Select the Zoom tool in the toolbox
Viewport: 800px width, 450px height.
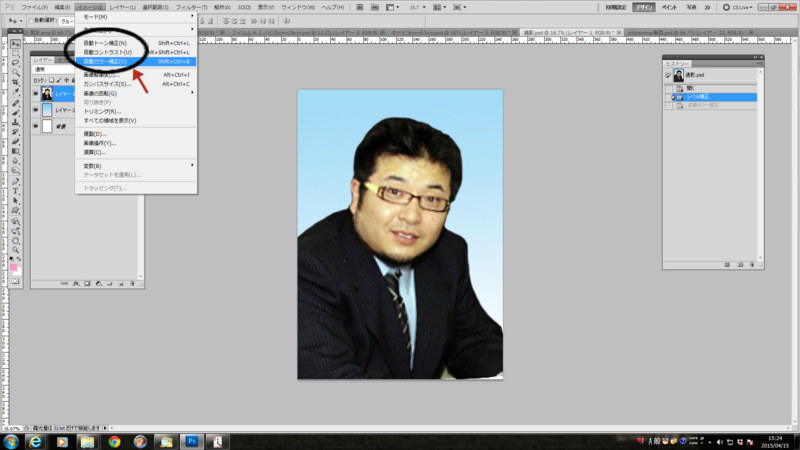tap(15, 251)
